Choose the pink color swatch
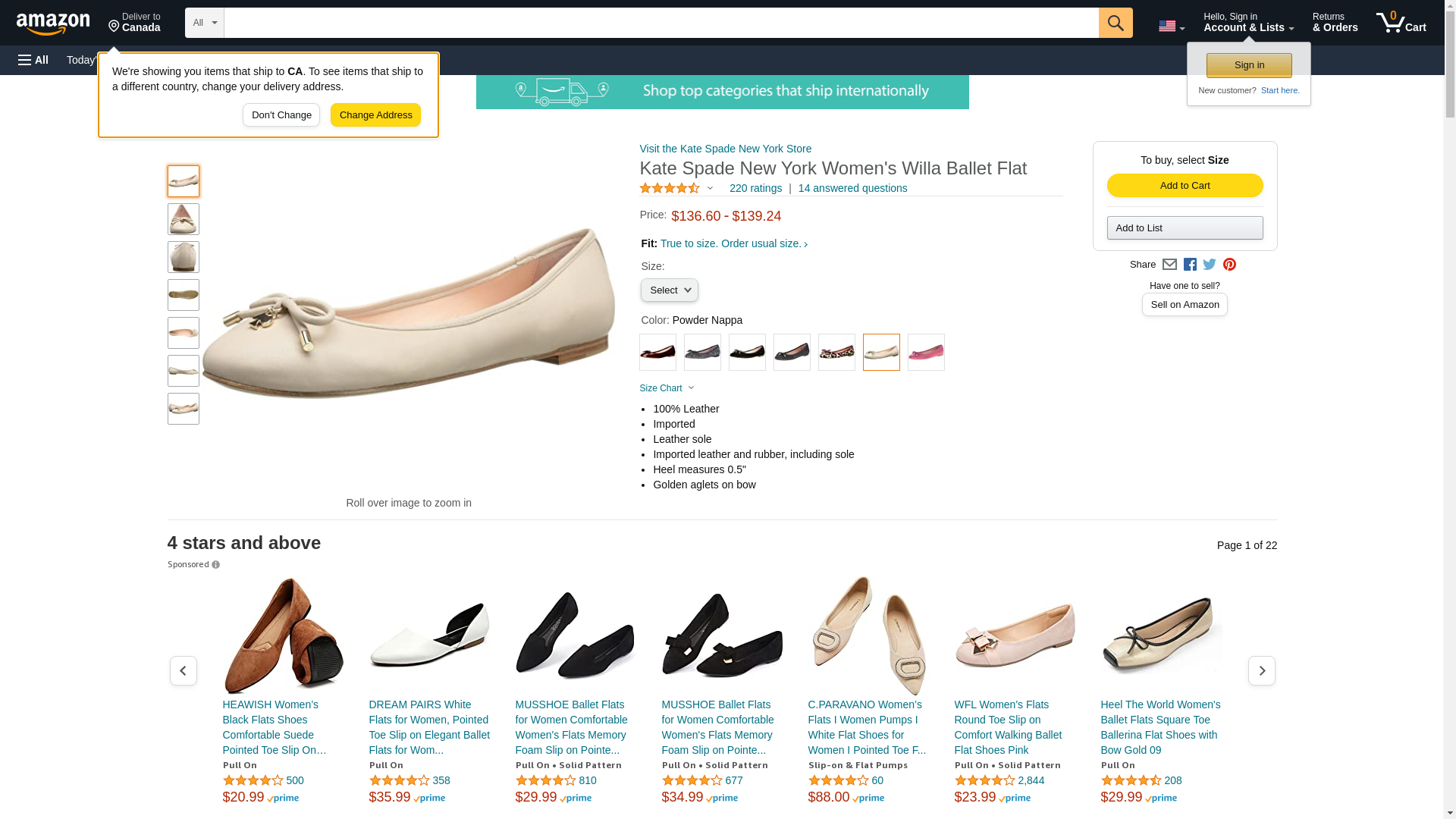1456x819 pixels. 926,352
